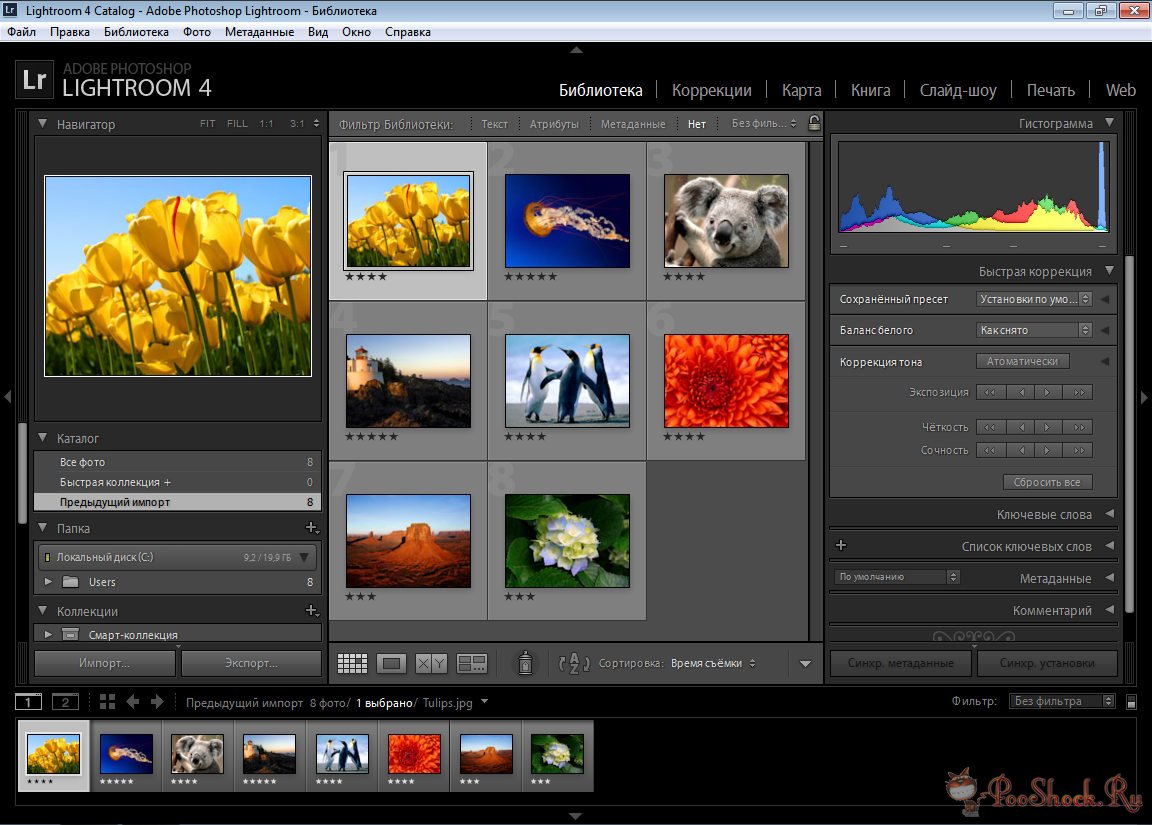Select the Painter spray can tool
This screenshot has width=1152, height=825.
tap(525, 663)
